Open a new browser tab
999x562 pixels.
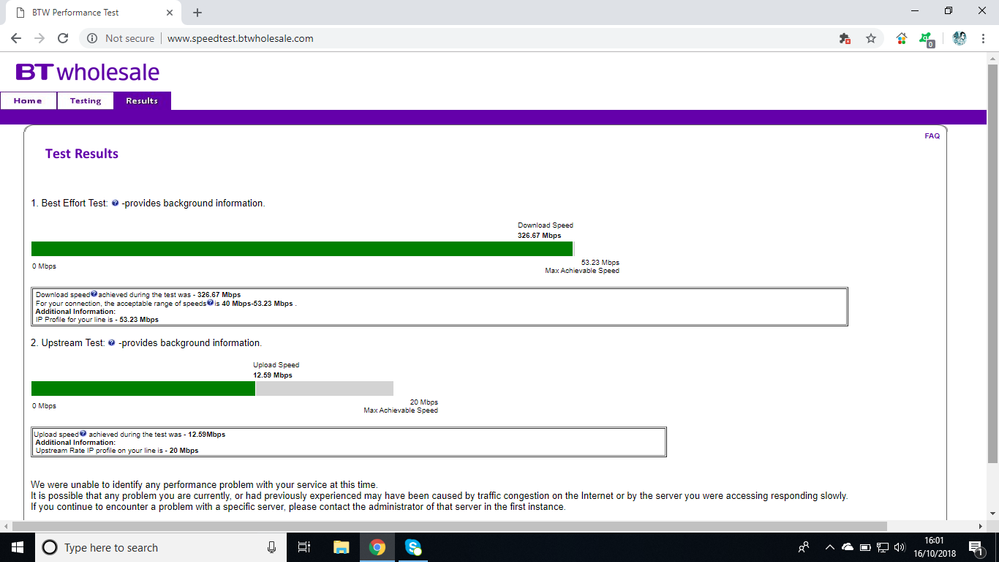(197, 12)
